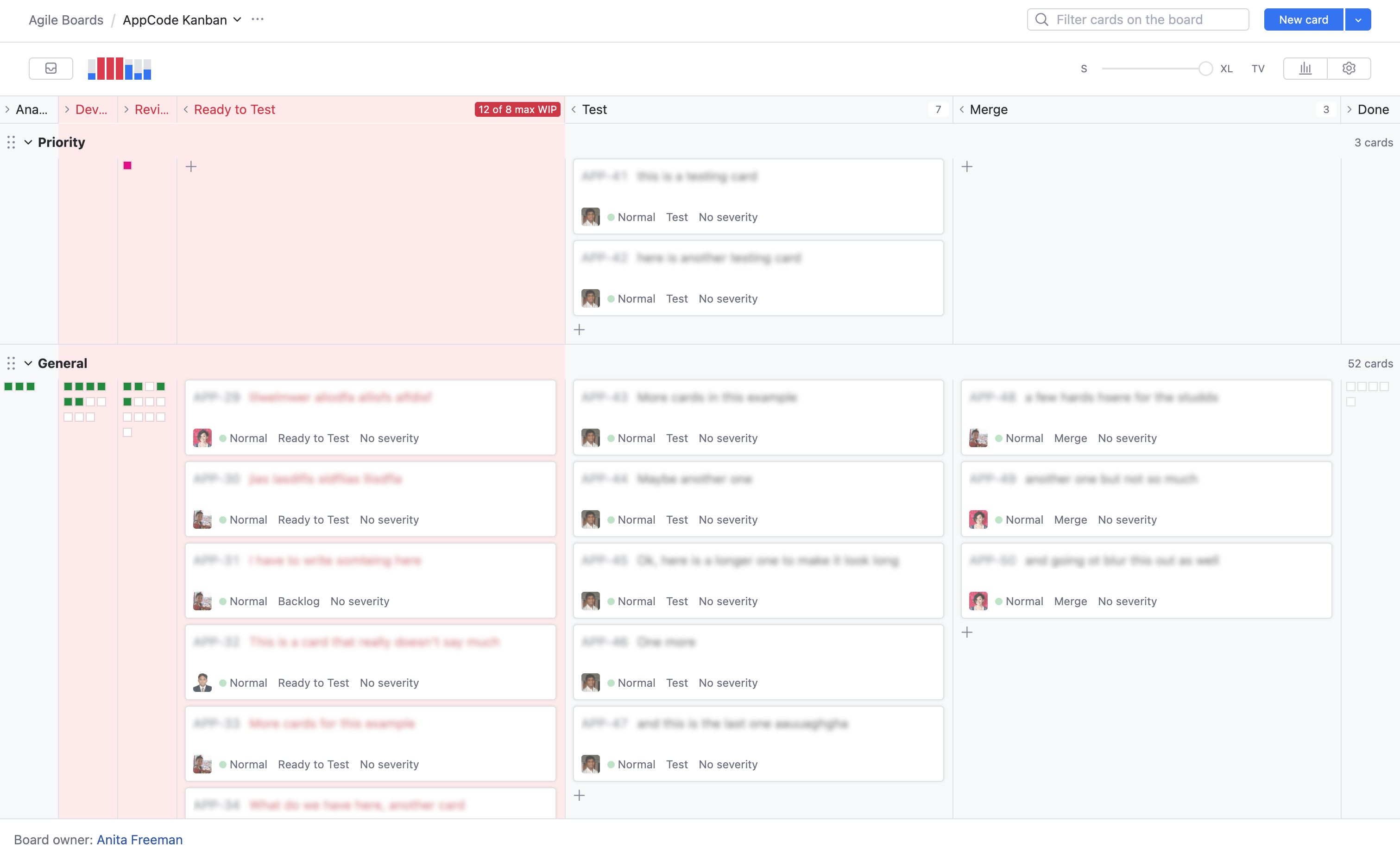Add card in Priority Merge column
Viewport: 1400px width, 861px height.
tap(967, 167)
